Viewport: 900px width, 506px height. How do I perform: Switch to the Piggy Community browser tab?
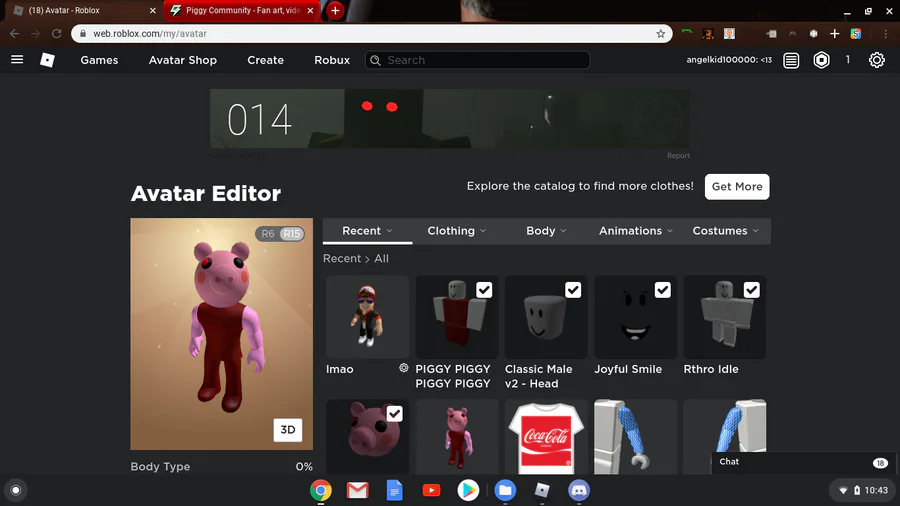click(x=242, y=10)
